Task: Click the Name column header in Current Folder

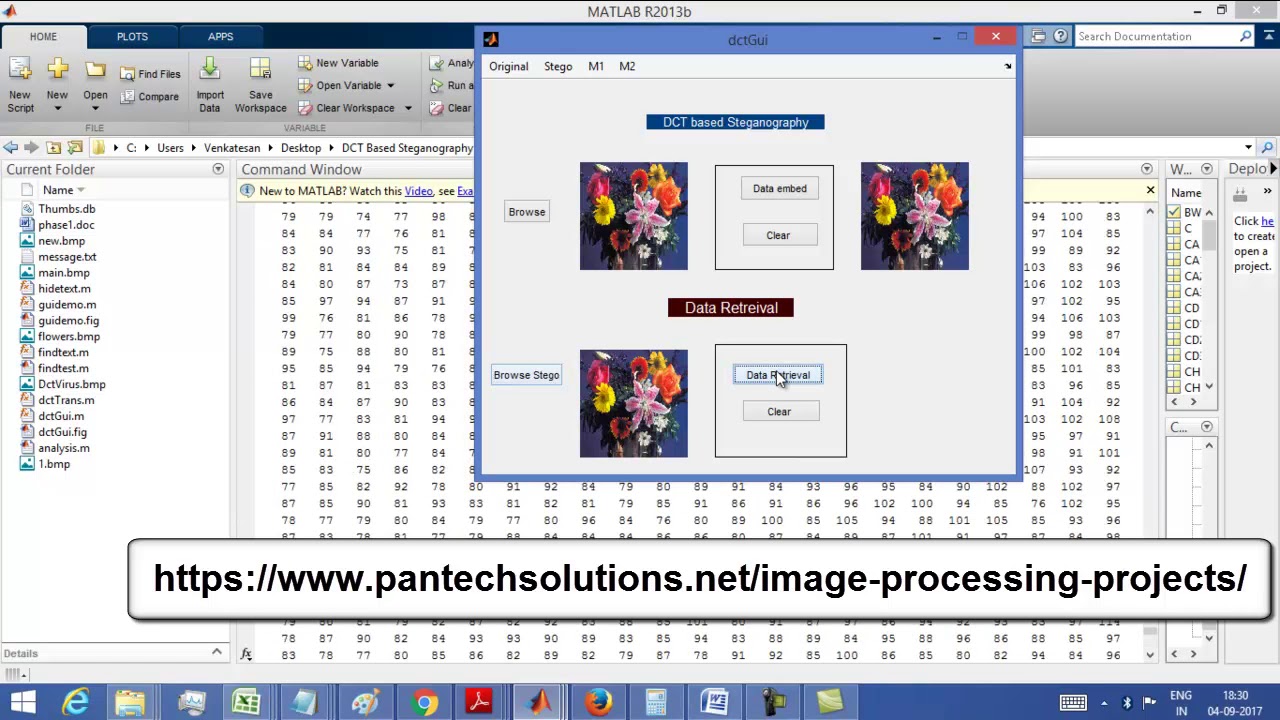Action: [57, 190]
